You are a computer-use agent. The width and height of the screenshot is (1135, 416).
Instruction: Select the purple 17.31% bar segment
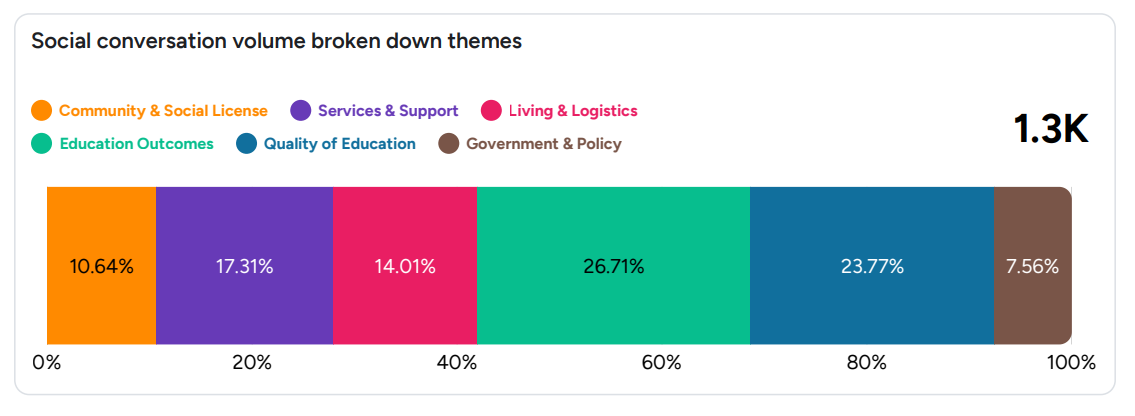pos(244,266)
